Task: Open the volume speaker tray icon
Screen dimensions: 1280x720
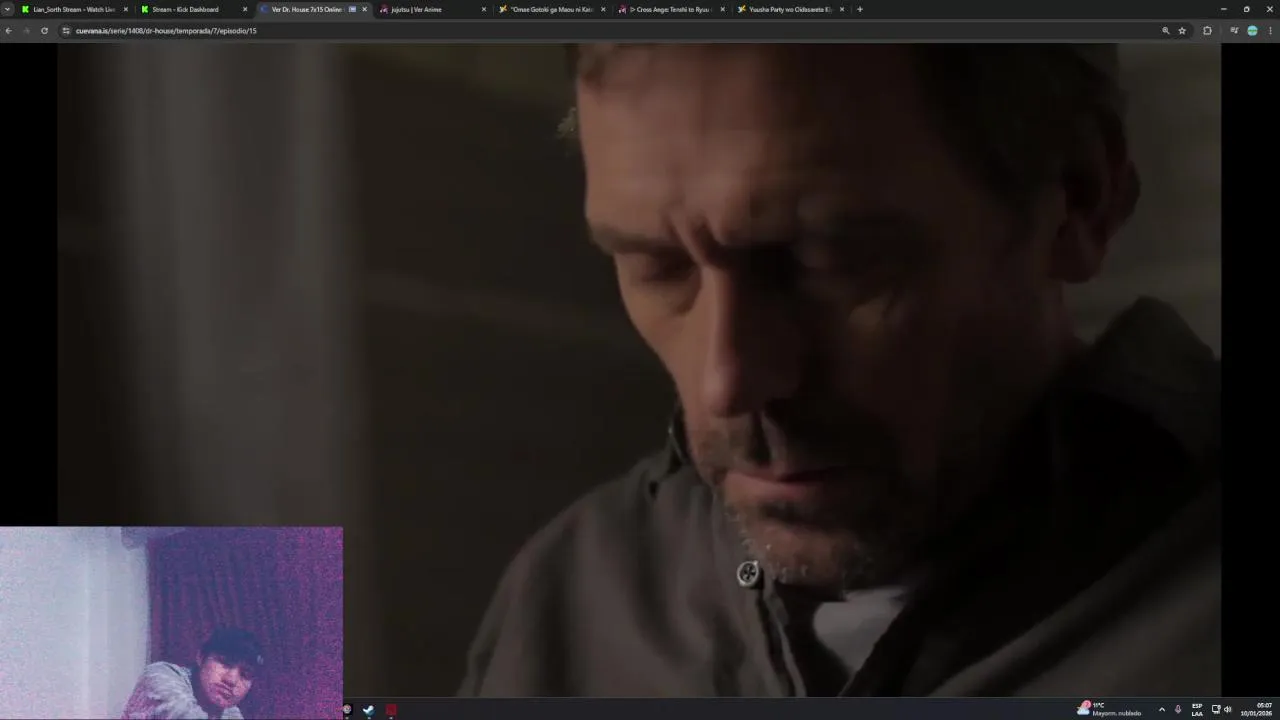Action: point(1228,710)
